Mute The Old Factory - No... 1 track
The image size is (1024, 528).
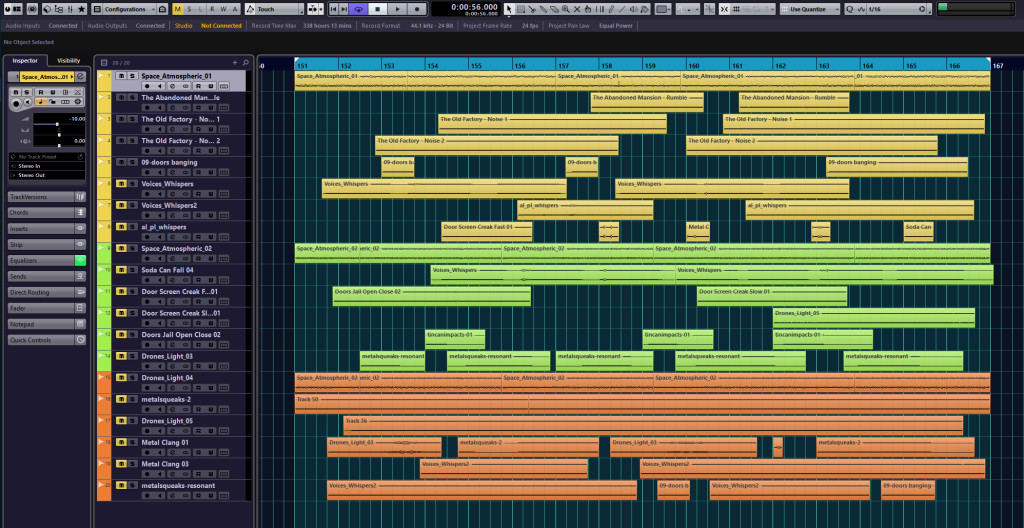(x=121, y=119)
